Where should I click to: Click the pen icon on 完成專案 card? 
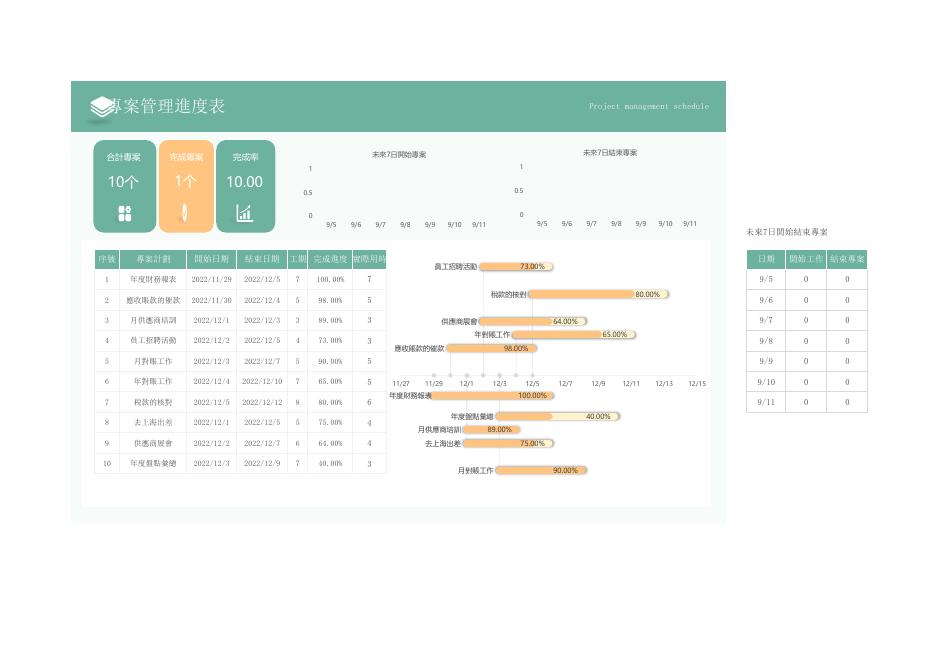[185, 213]
